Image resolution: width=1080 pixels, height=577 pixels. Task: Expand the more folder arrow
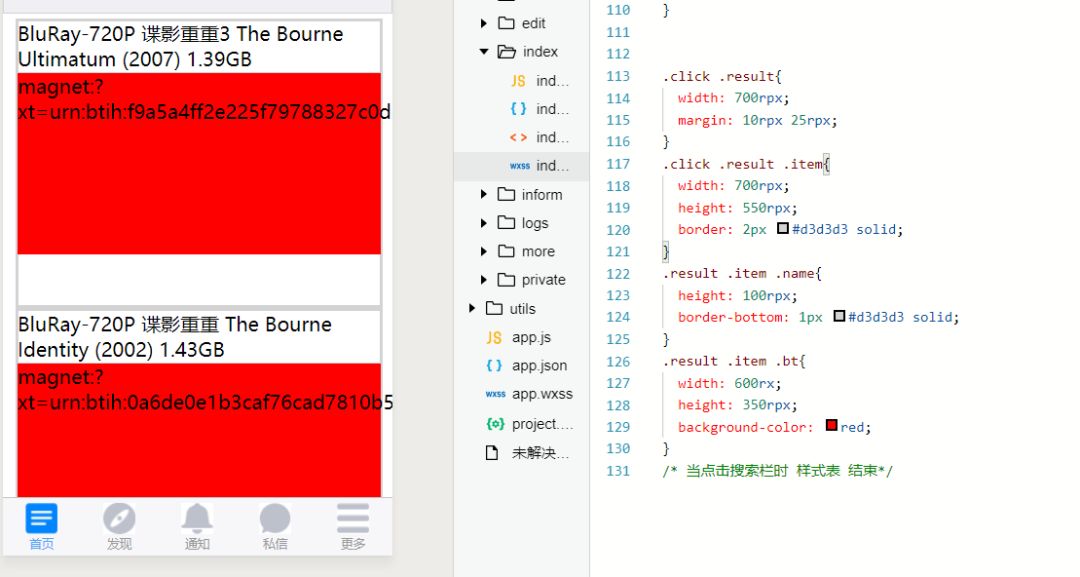click(484, 251)
